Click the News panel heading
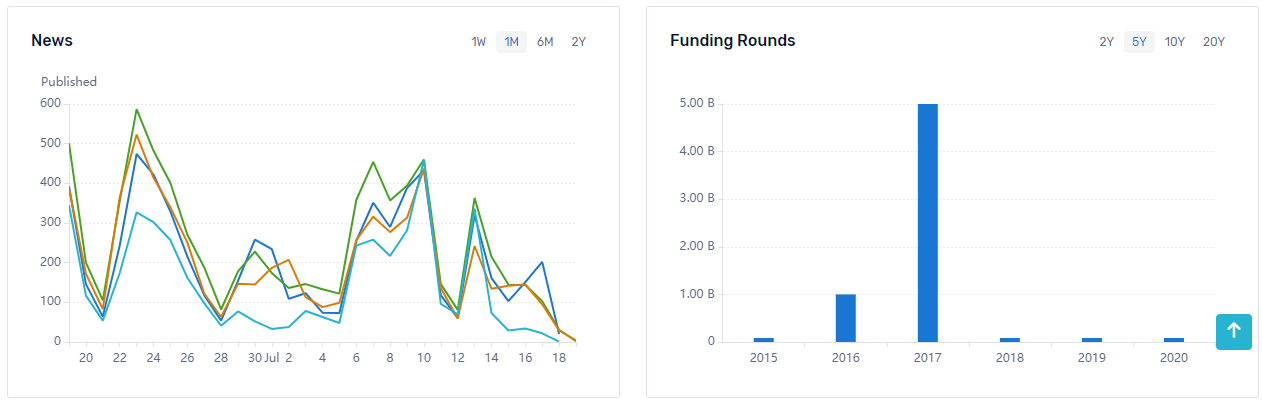 tap(52, 41)
